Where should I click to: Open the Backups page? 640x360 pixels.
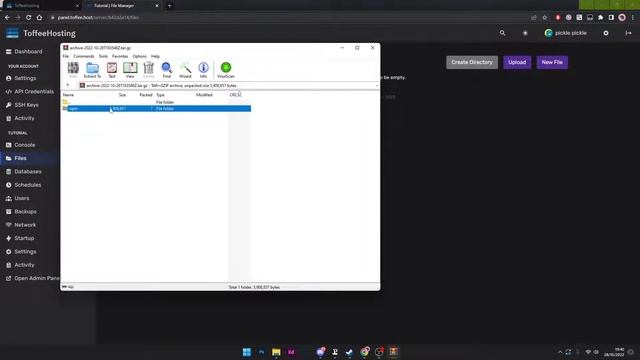coord(22,212)
